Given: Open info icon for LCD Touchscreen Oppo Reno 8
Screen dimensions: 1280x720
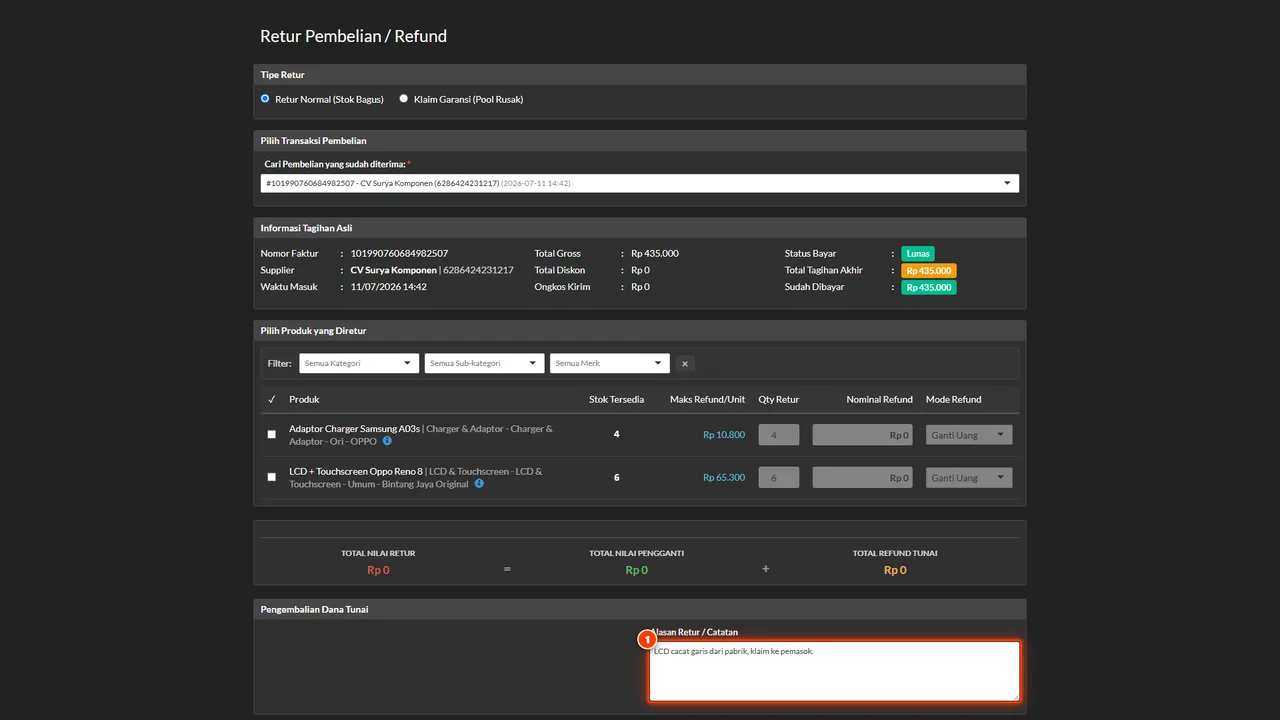Looking at the screenshot, I should point(479,484).
